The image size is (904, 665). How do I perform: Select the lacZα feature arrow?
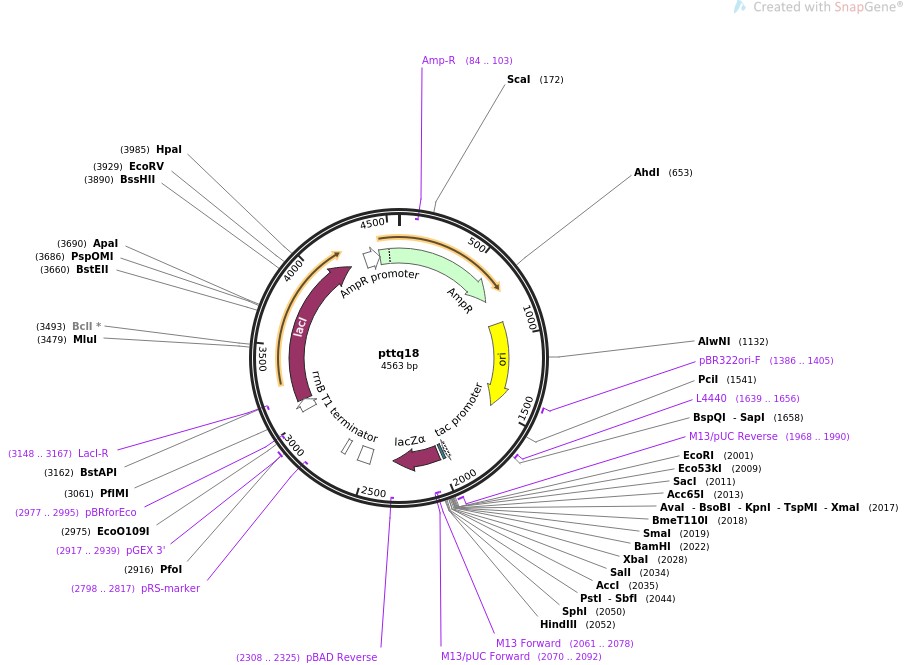(417, 457)
